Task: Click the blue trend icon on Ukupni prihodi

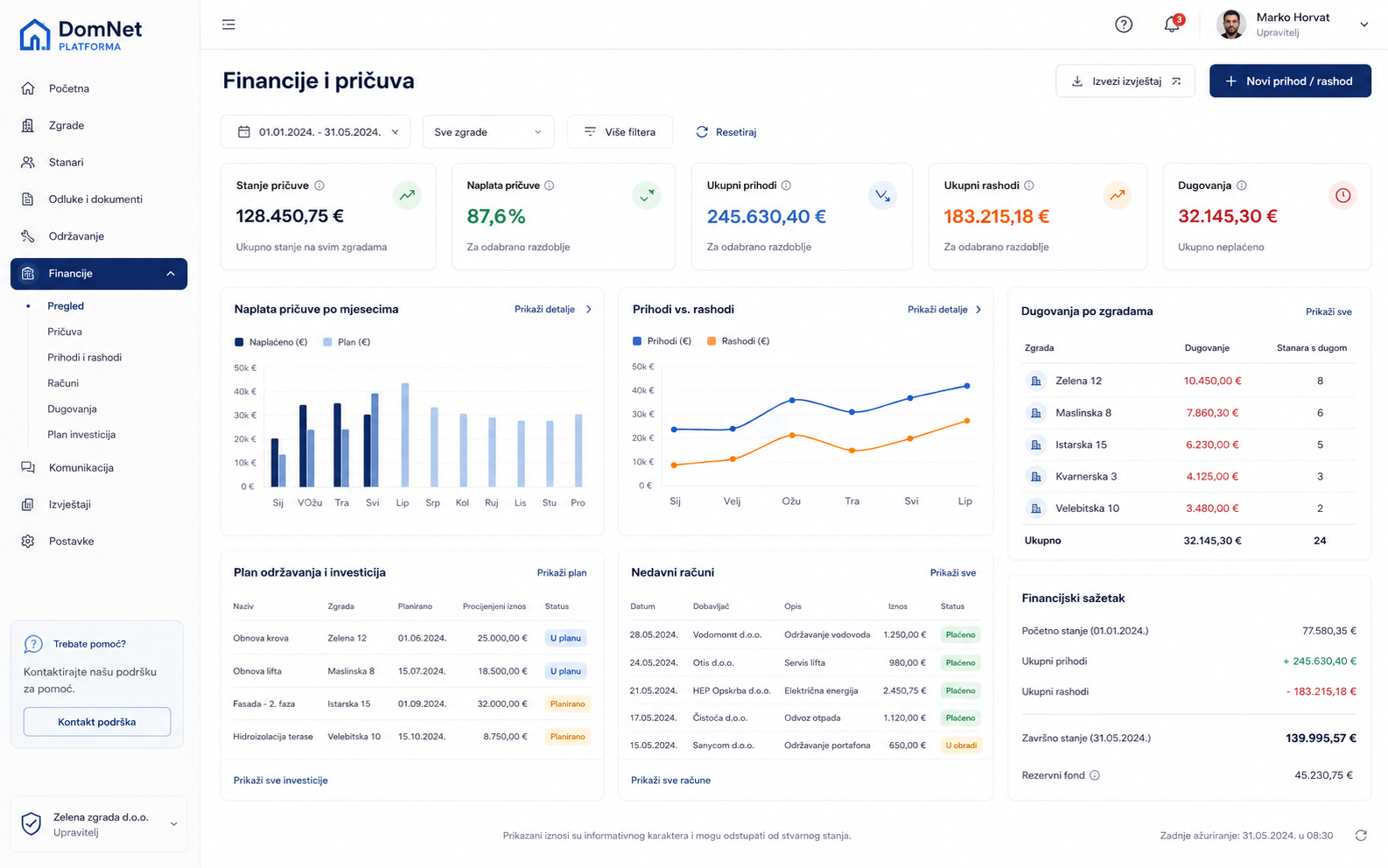Action: click(x=882, y=195)
